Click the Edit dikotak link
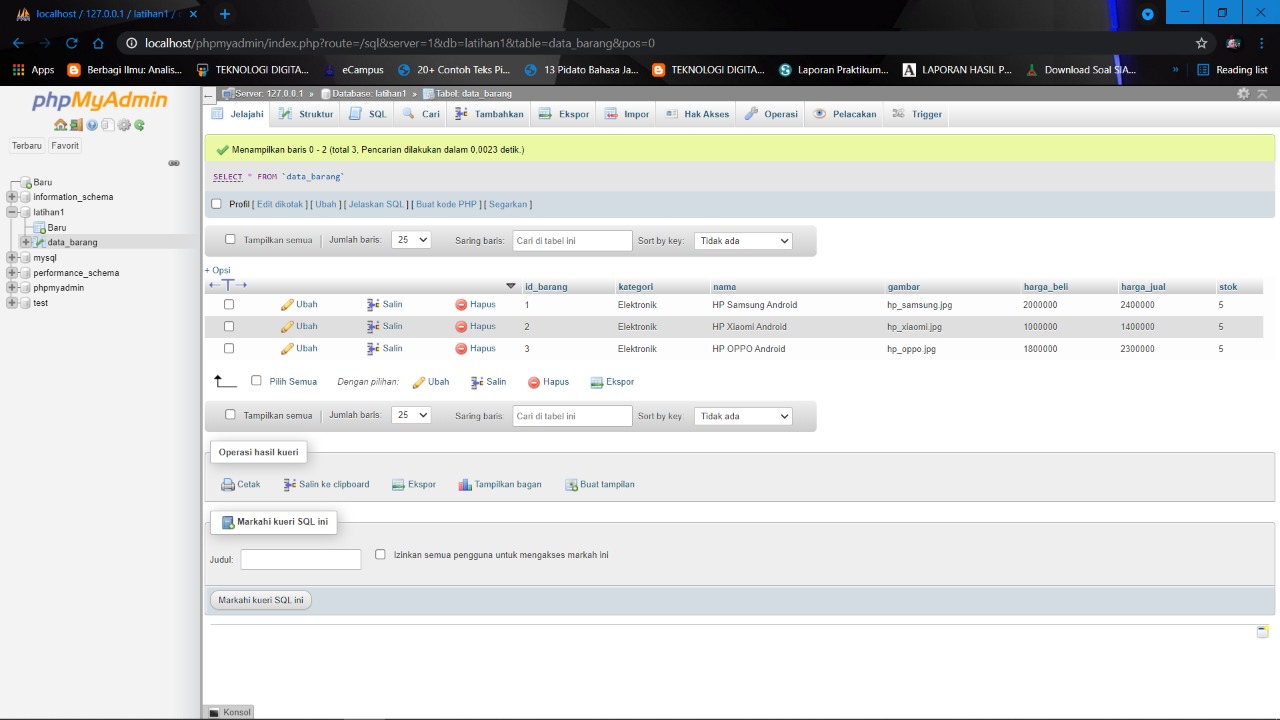 [x=280, y=204]
